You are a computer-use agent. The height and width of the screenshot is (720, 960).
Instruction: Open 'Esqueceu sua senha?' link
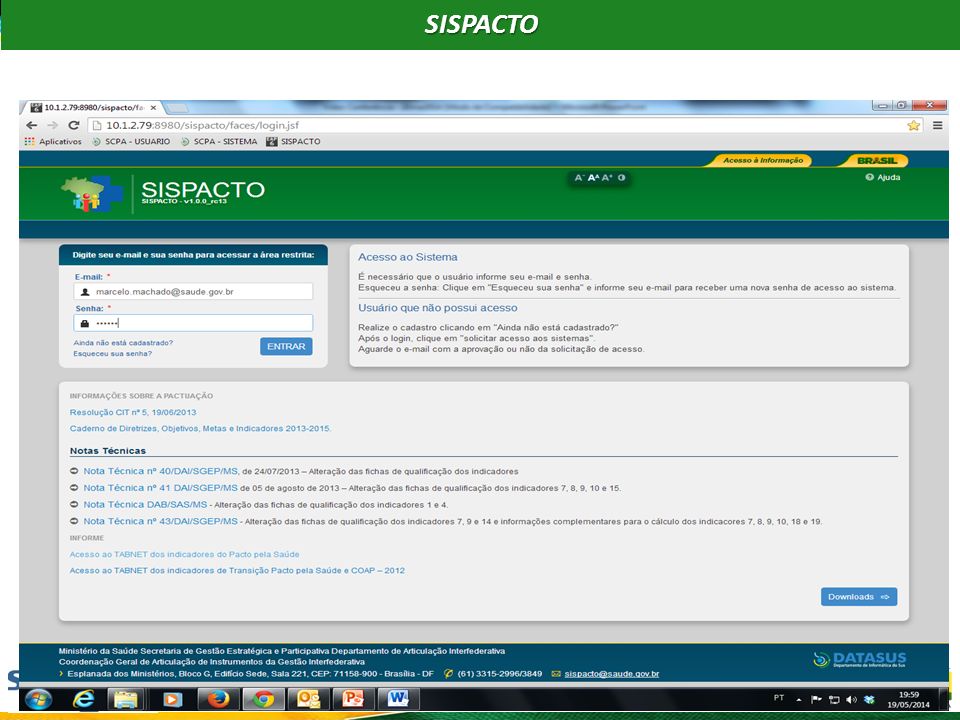point(113,354)
